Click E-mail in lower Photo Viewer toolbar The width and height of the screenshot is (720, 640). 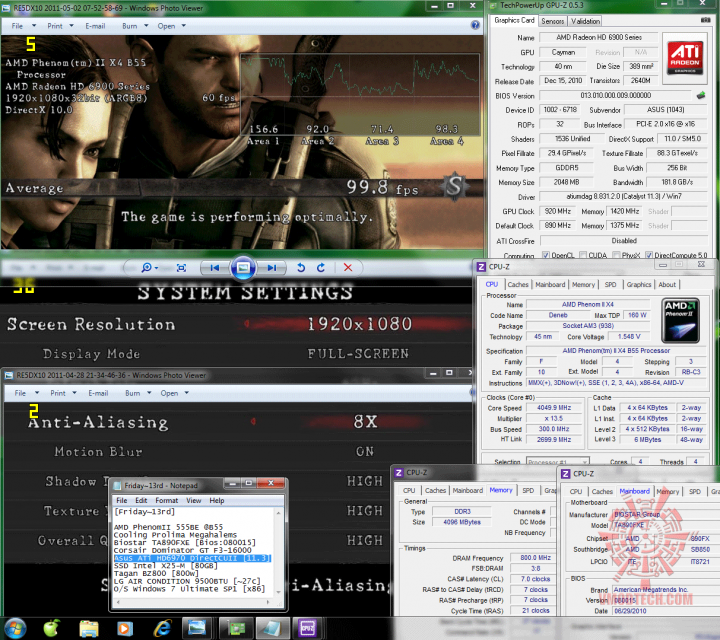pyautogui.click(x=98, y=393)
